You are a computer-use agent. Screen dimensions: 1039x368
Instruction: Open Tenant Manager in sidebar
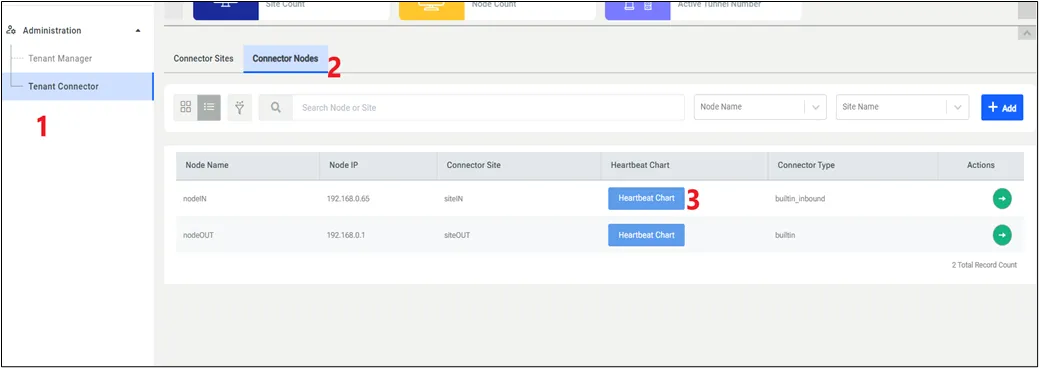click(60, 58)
